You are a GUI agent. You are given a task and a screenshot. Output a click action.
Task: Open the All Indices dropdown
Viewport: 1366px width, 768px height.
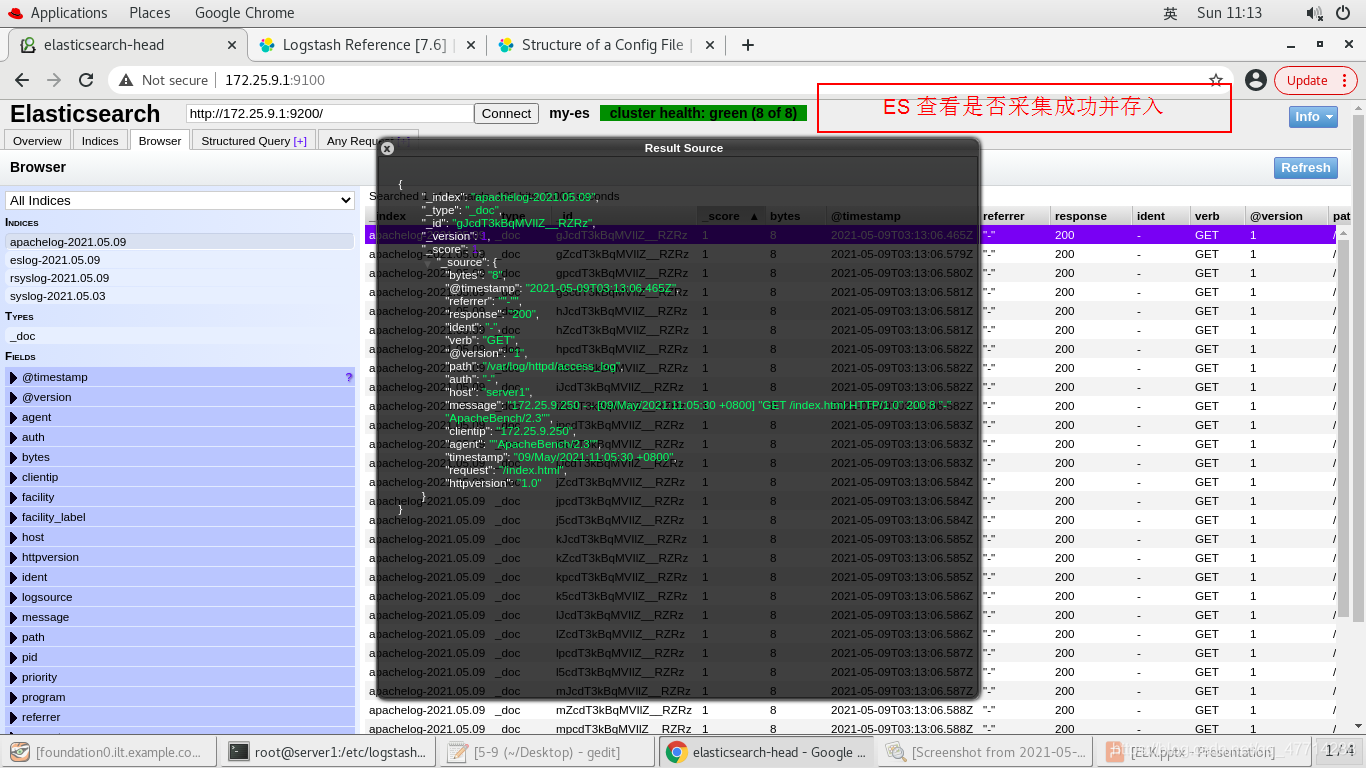click(x=180, y=200)
